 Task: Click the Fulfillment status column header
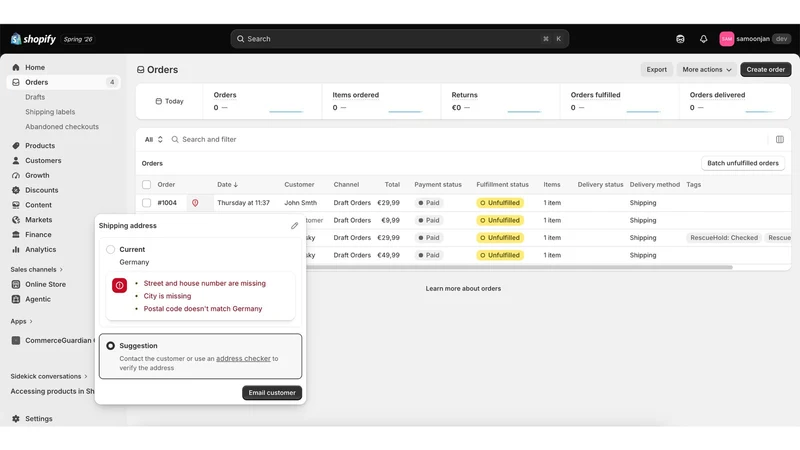[503, 184]
